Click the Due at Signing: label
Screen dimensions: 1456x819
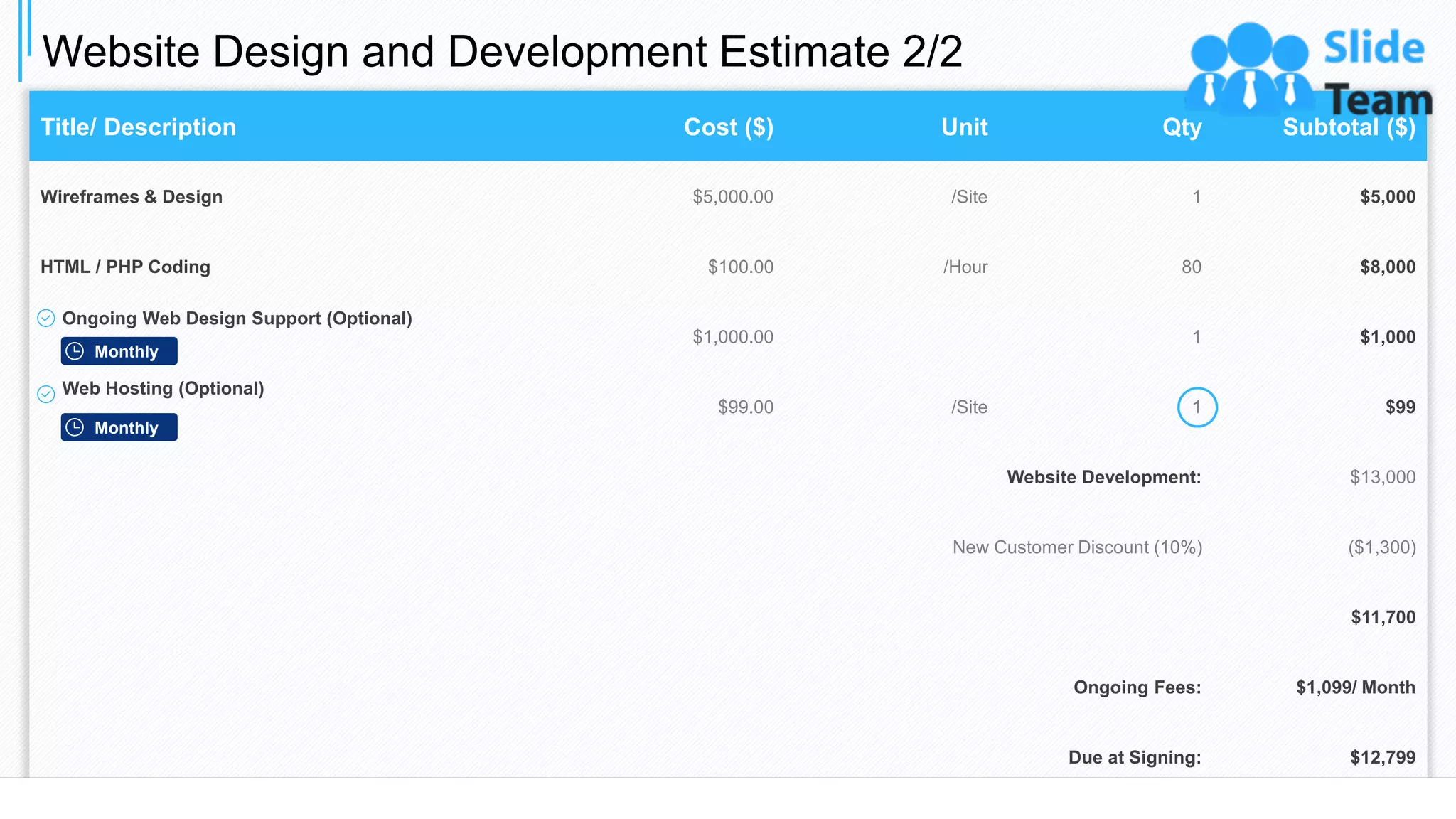(x=1135, y=758)
